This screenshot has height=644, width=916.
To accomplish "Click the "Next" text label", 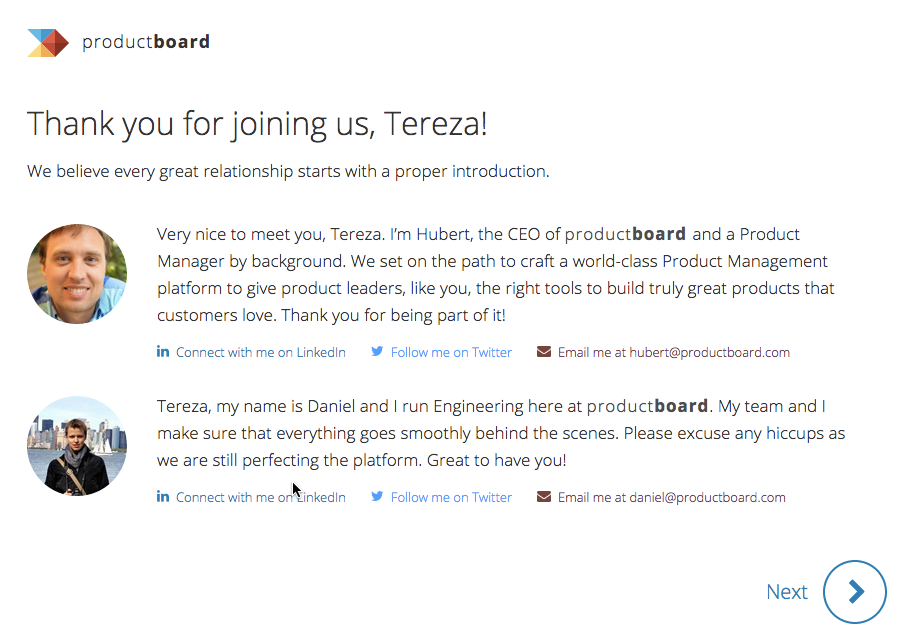I will tap(786, 592).
